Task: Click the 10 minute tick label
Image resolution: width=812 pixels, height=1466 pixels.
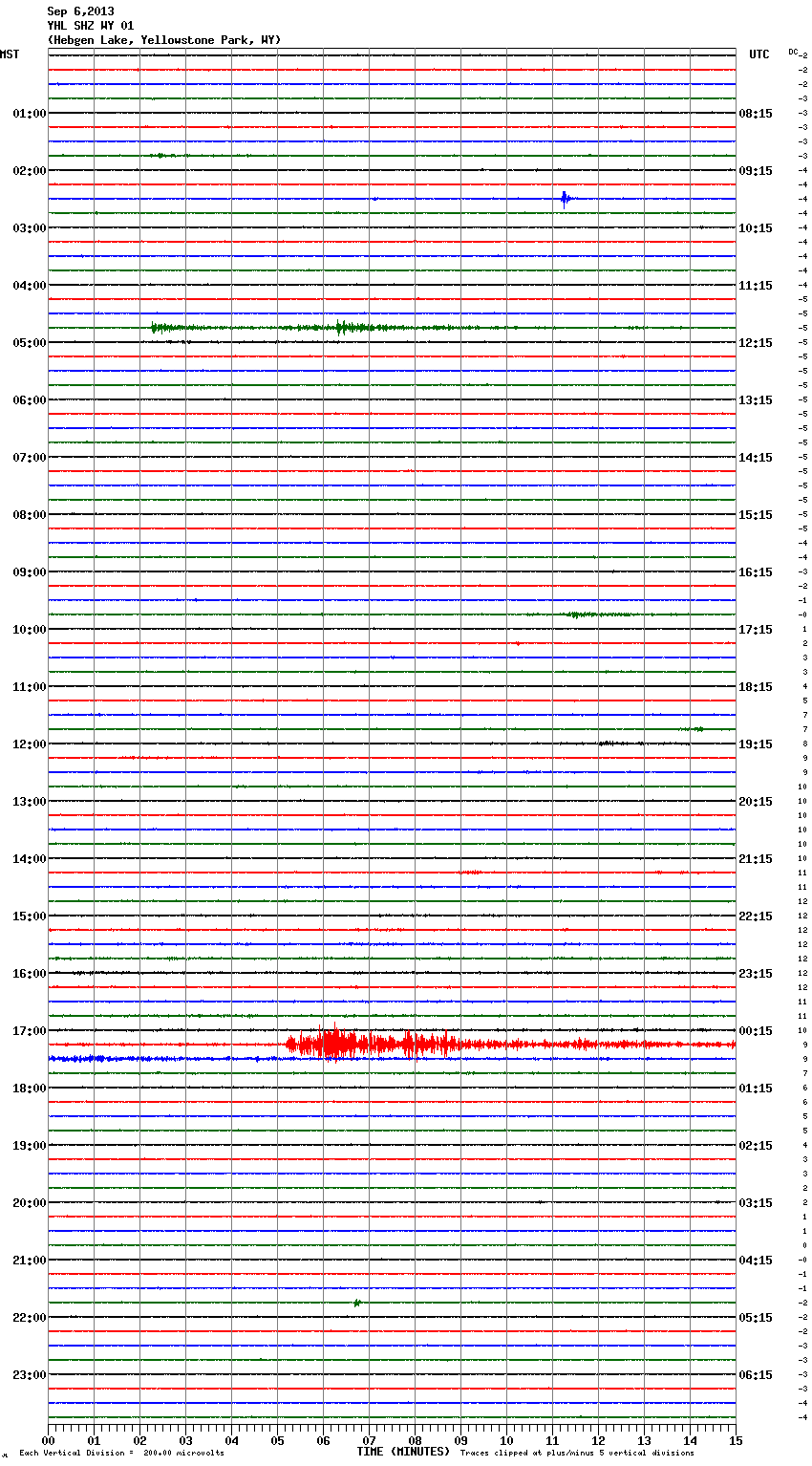Action: 506,1440
